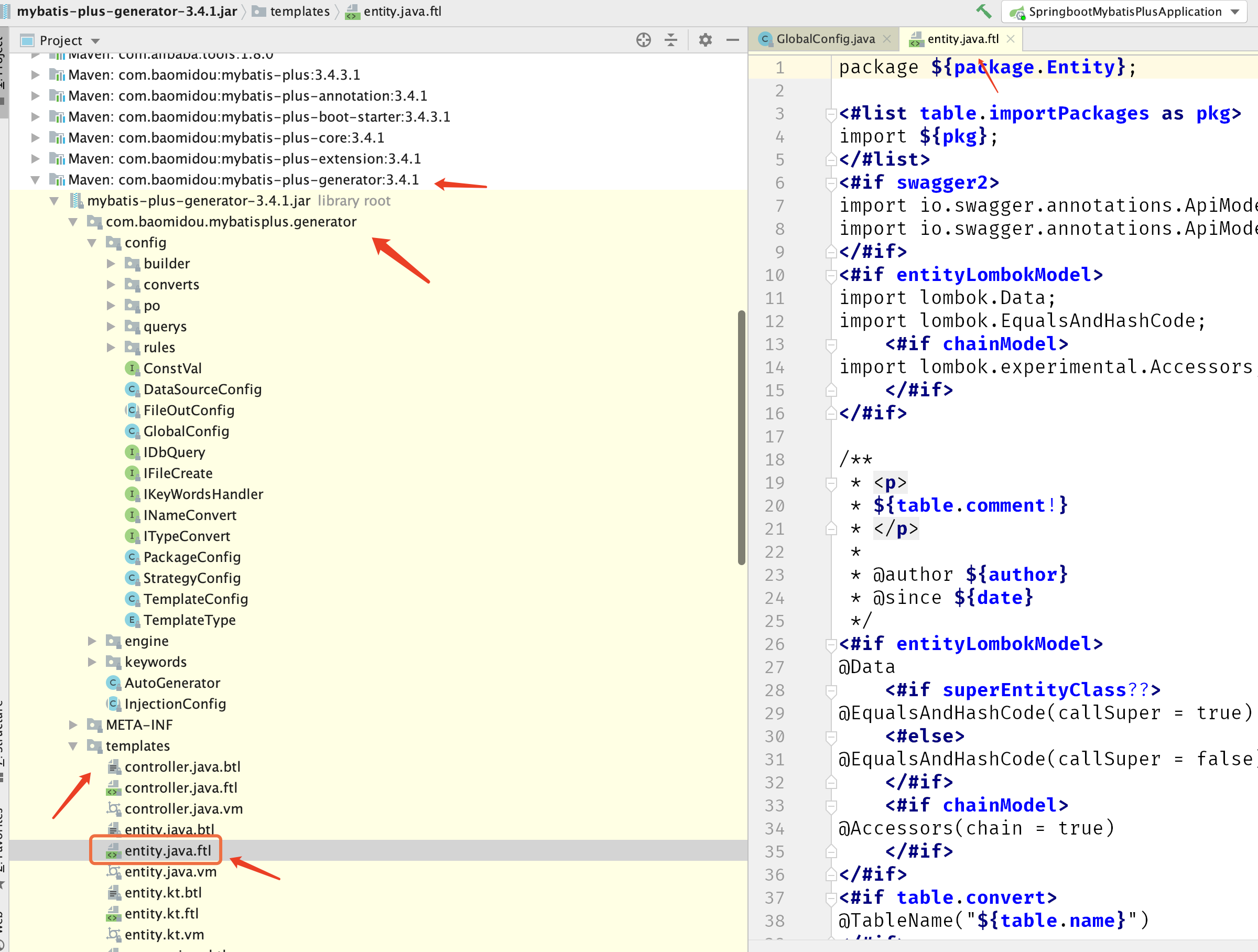Expand the META-INF folder
The image size is (1258, 952).
[x=73, y=724]
